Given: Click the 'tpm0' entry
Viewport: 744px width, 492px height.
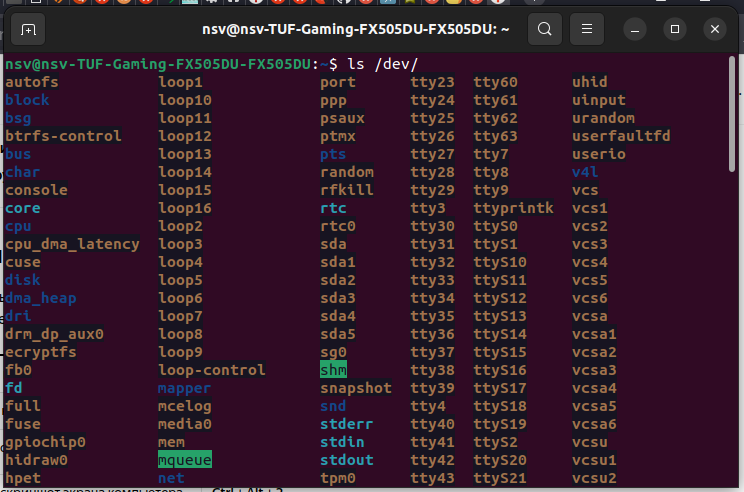Looking at the screenshot, I should point(338,478).
